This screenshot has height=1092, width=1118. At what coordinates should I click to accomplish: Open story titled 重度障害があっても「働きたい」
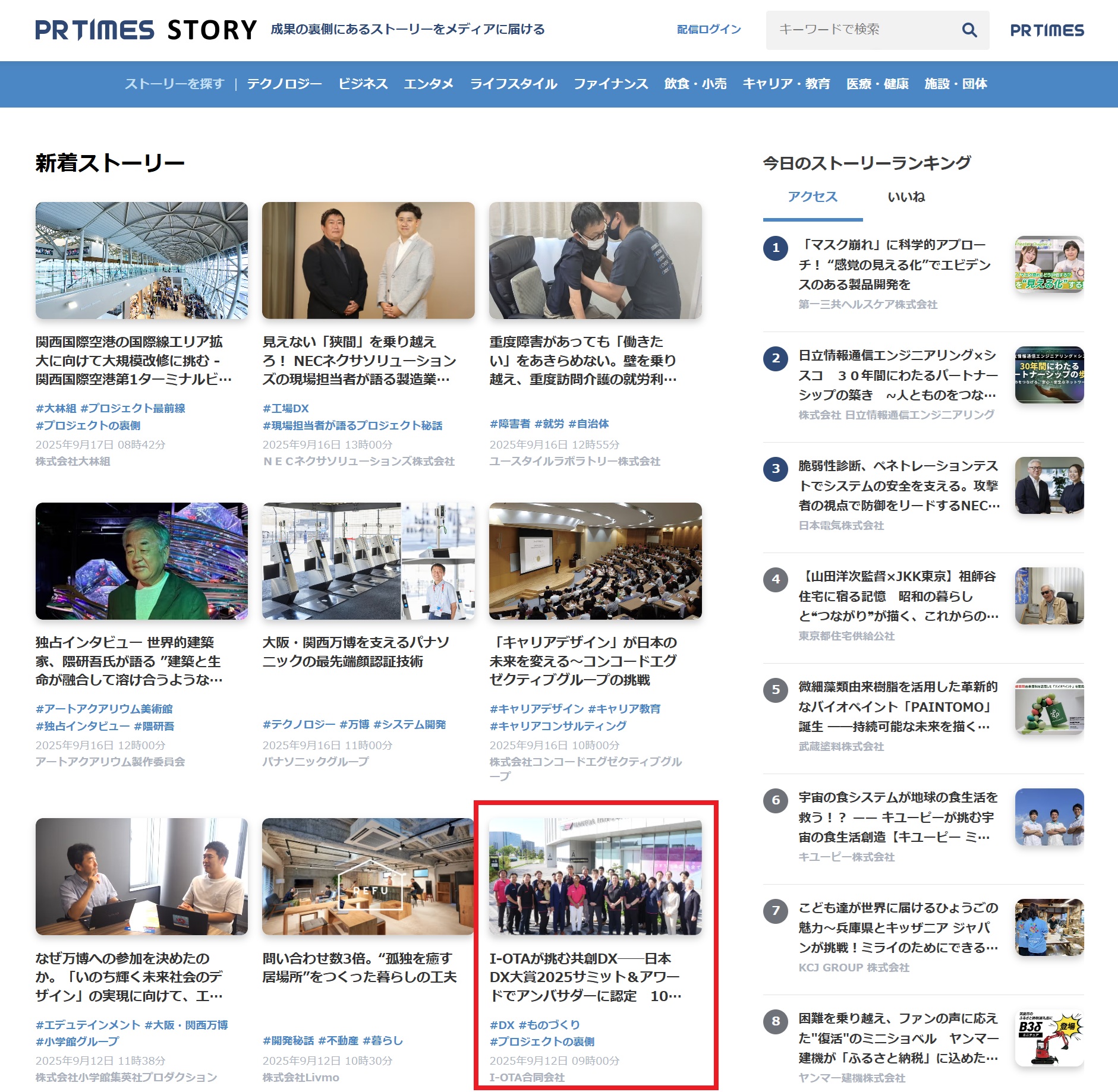583,360
